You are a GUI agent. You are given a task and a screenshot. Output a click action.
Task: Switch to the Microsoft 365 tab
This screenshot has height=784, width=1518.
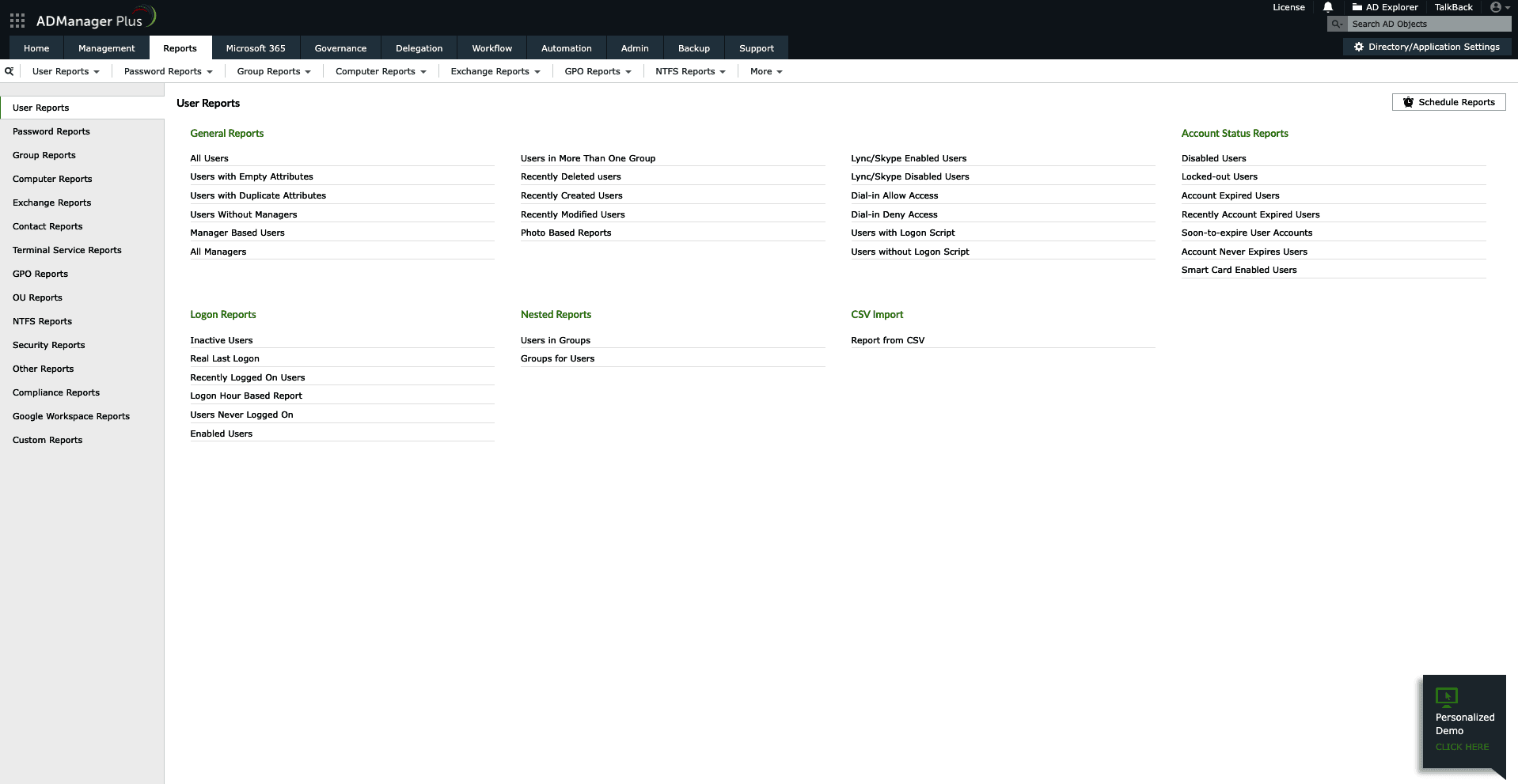(255, 47)
